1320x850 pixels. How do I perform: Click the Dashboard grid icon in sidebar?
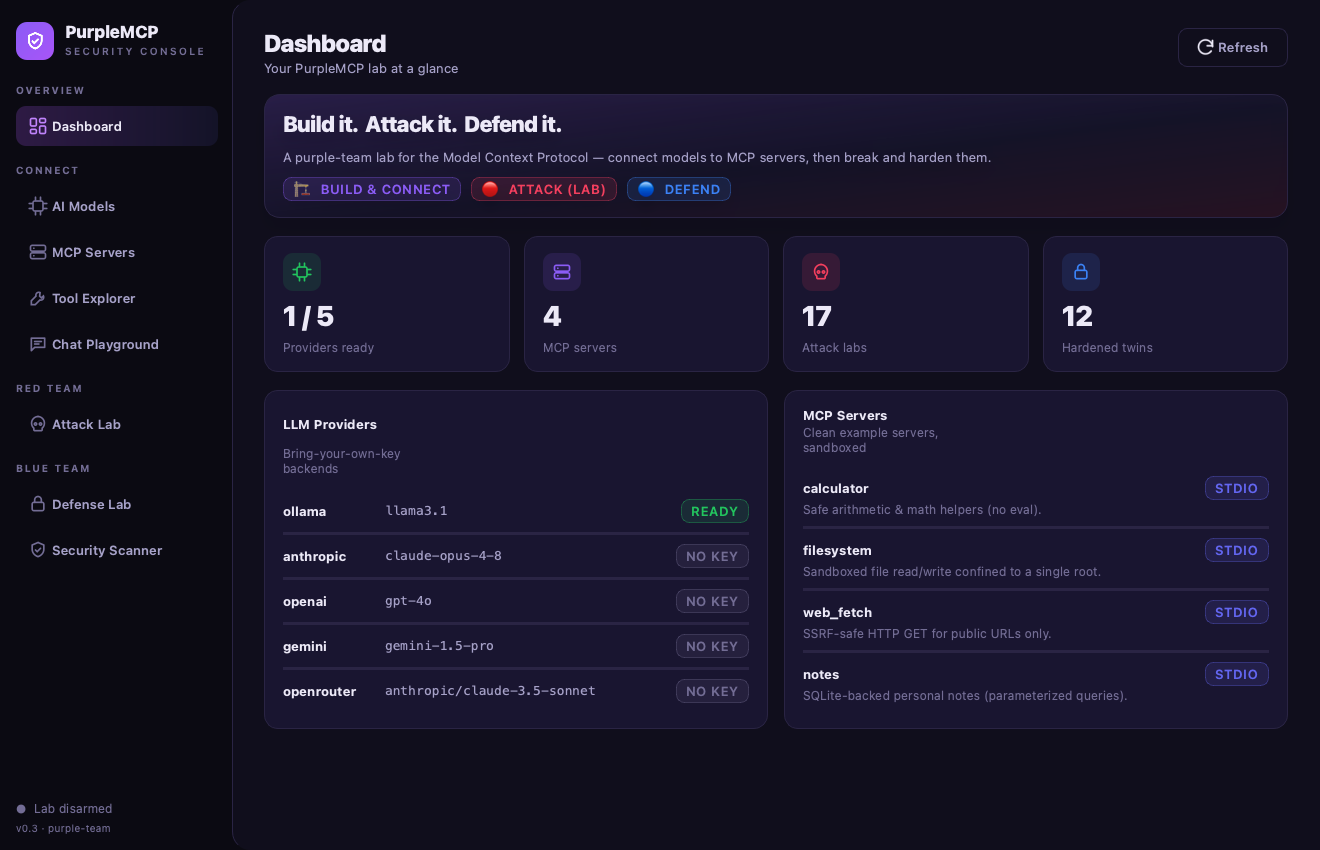pyautogui.click(x=38, y=126)
